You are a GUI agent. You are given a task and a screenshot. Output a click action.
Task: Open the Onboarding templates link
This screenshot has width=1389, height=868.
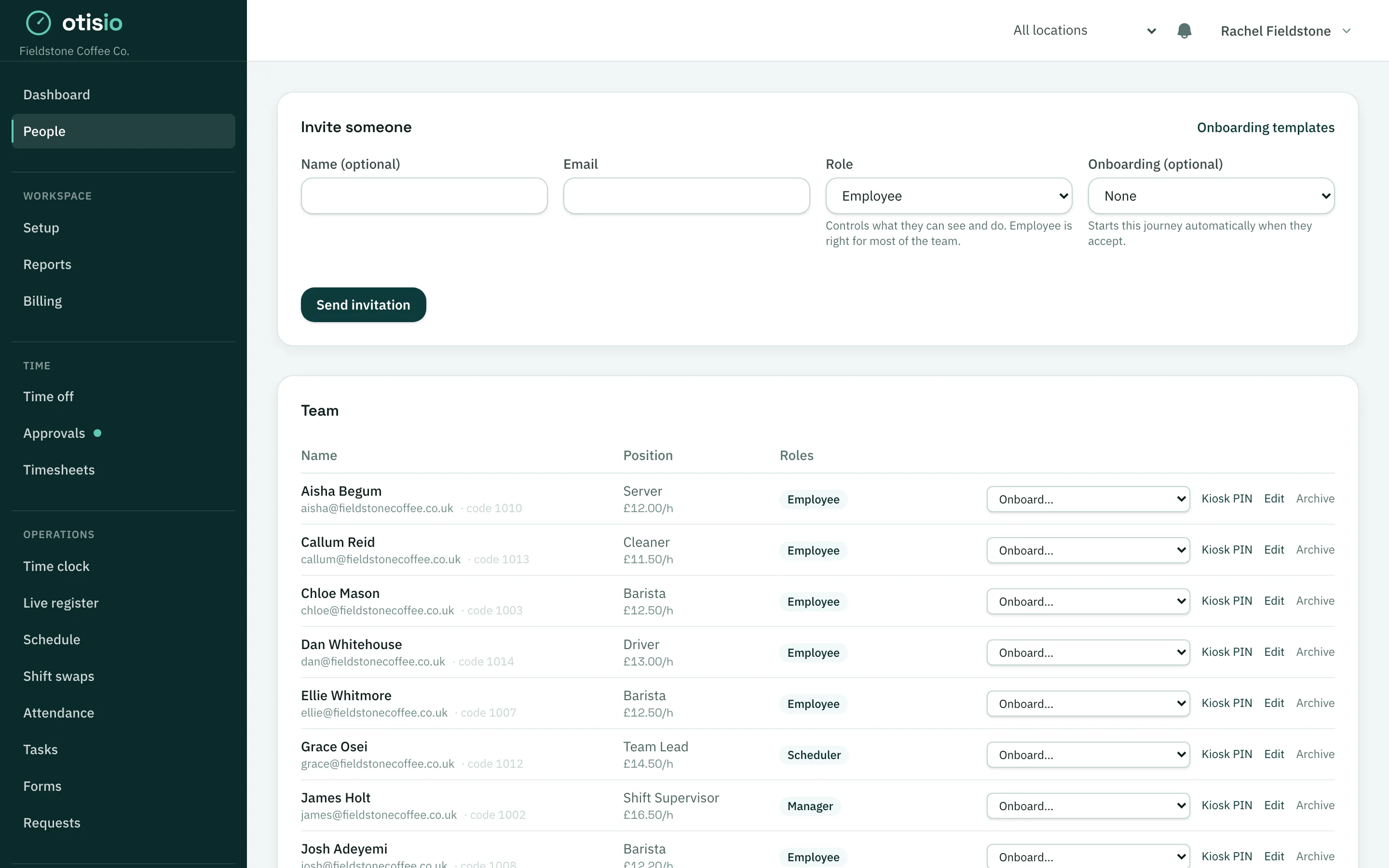1266,127
